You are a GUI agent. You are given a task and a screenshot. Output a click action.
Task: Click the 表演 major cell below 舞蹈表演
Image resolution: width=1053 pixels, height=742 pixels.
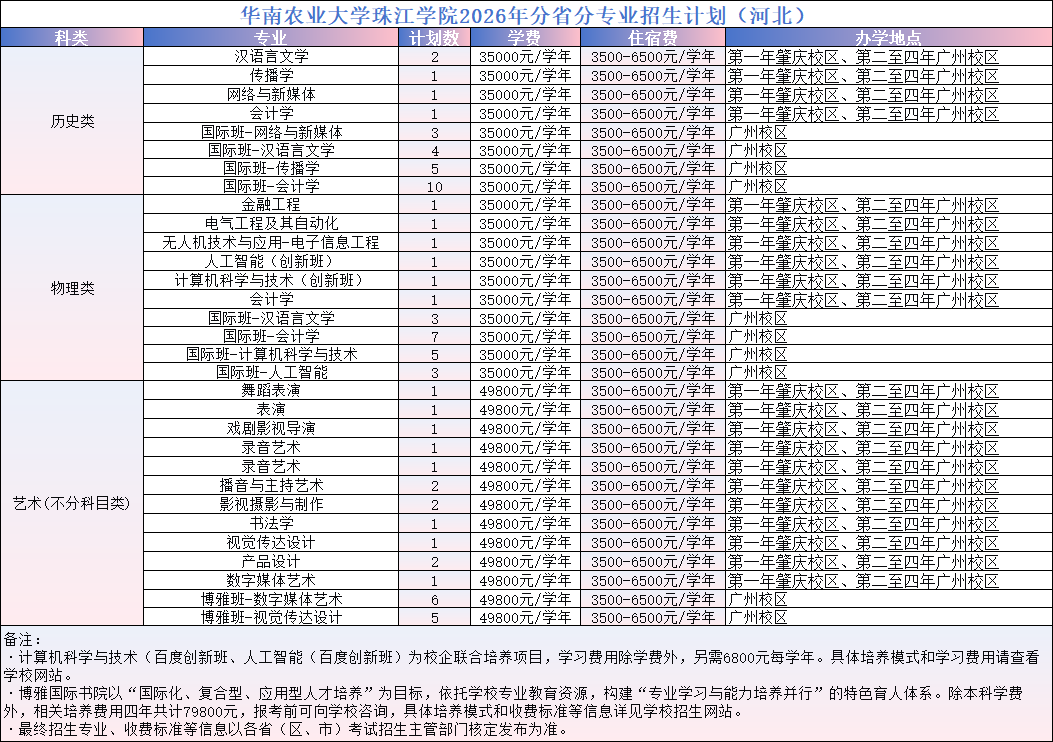point(271,409)
